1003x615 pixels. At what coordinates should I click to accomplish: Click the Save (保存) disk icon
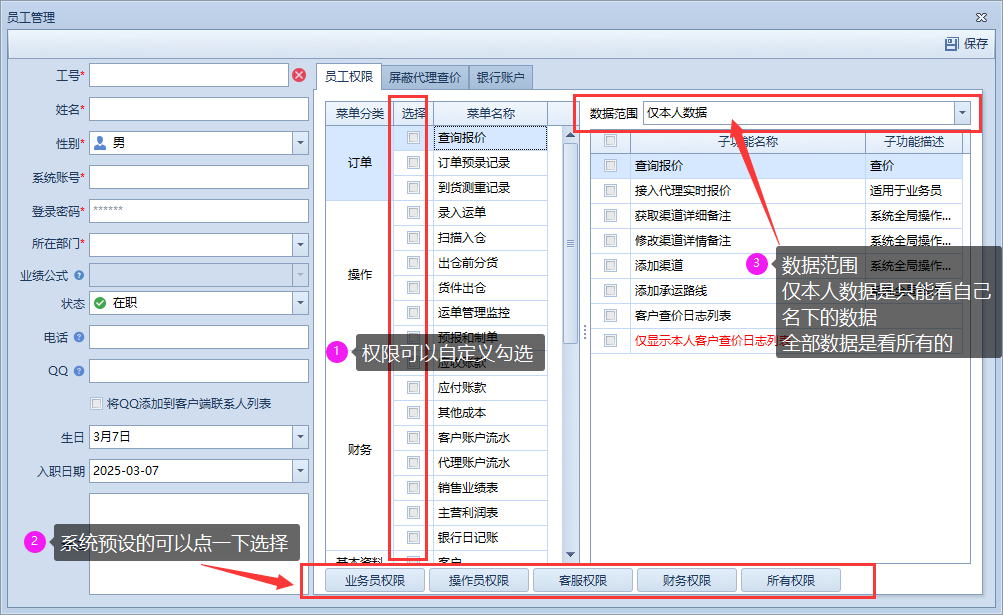(x=951, y=44)
